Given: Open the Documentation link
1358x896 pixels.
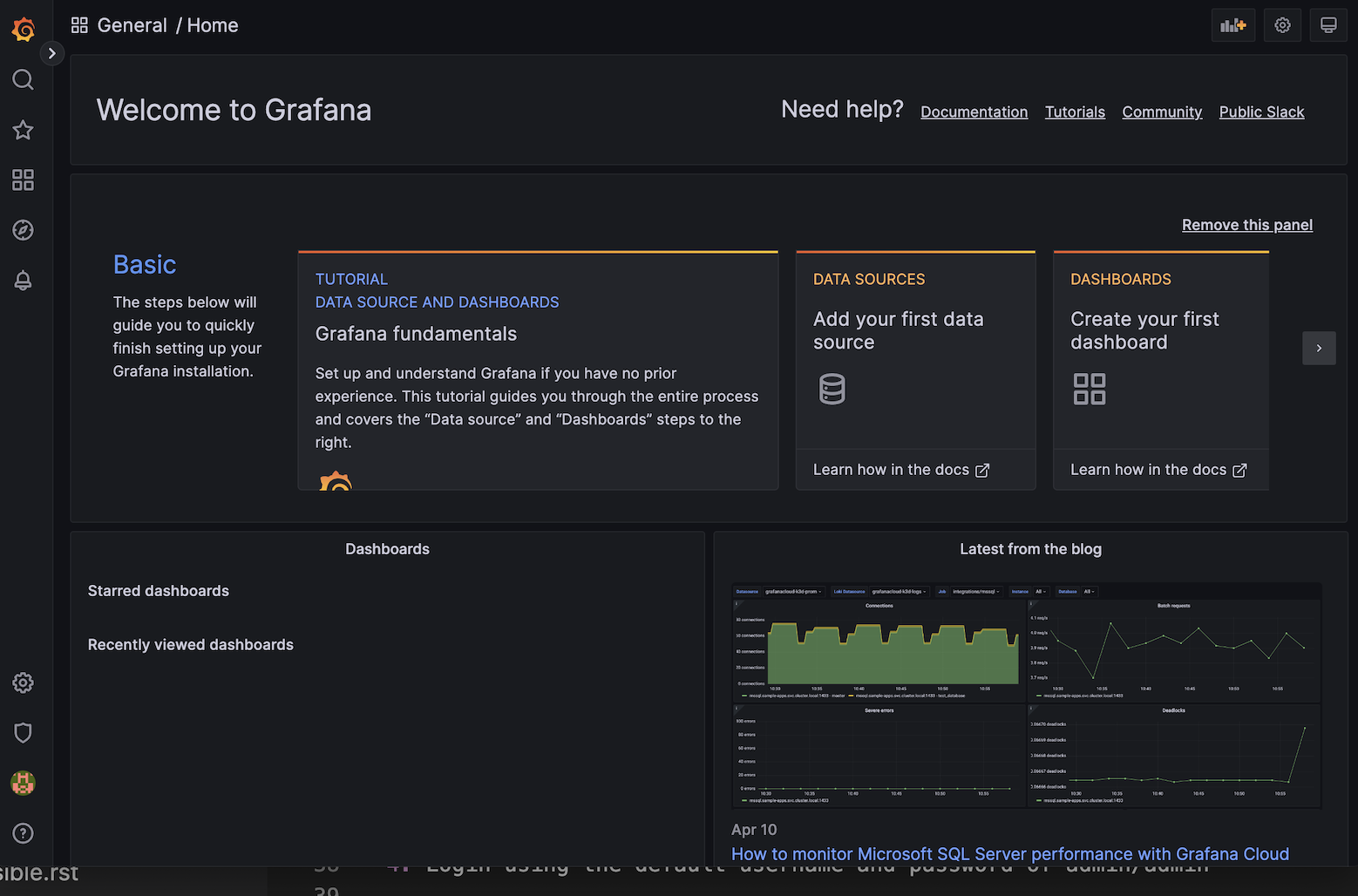Looking at the screenshot, I should pyautogui.click(x=974, y=112).
